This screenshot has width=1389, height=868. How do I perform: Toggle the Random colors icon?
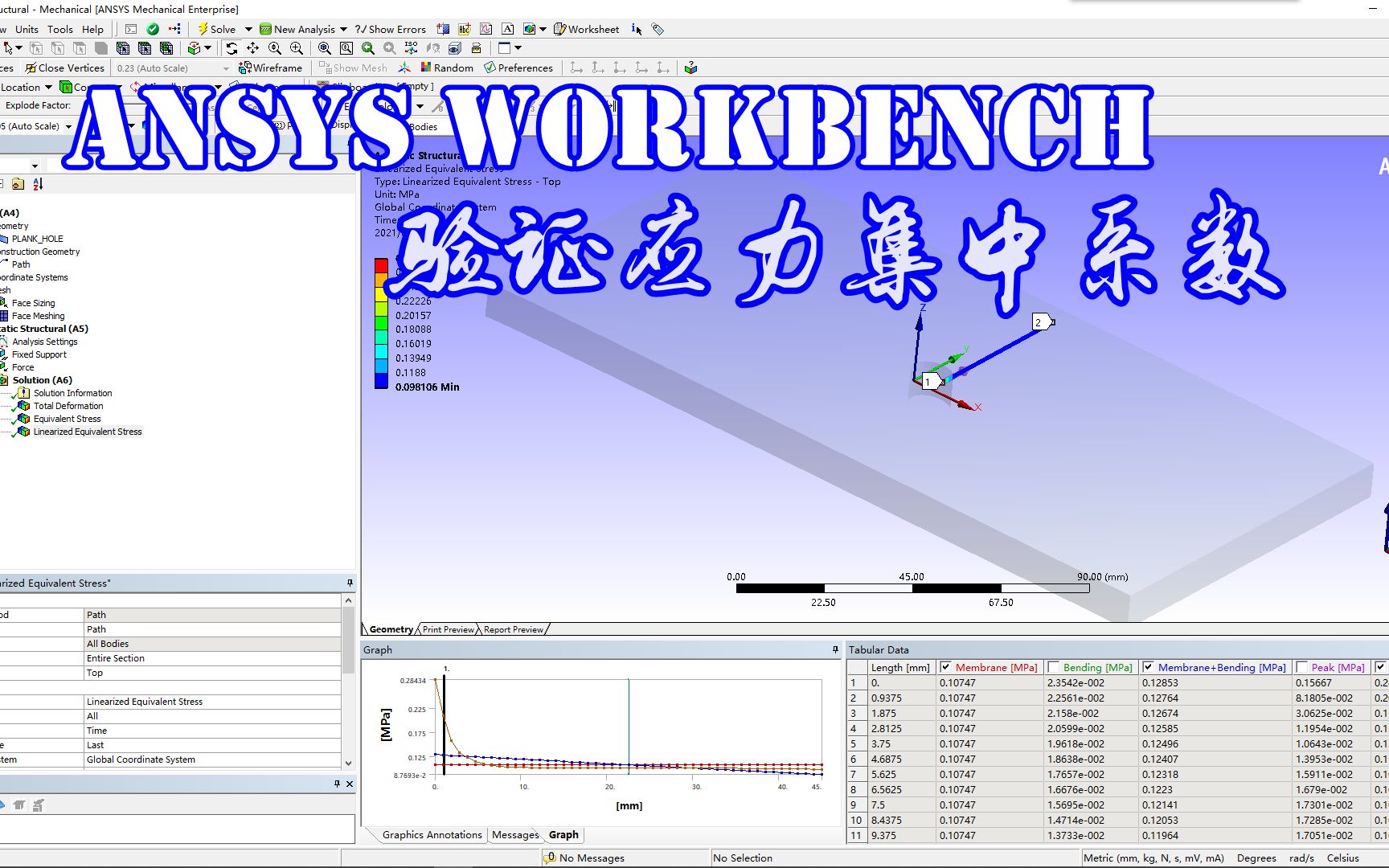(448, 68)
